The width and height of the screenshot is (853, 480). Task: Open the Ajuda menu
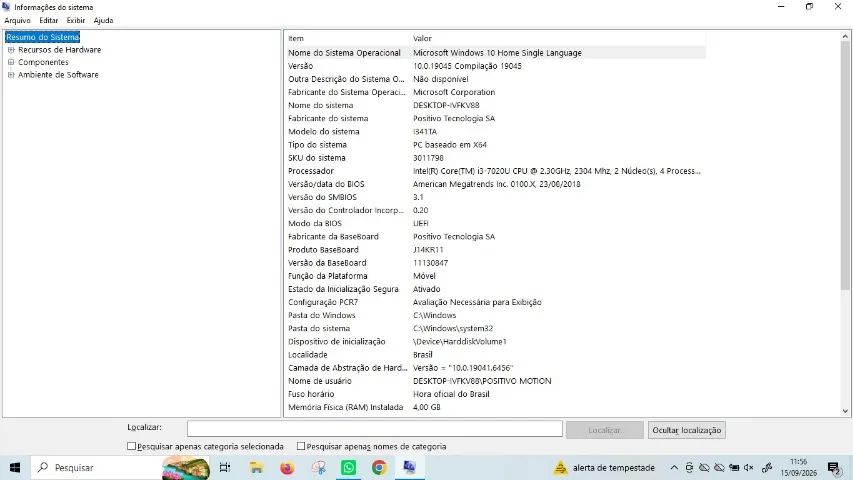(x=103, y=20)
